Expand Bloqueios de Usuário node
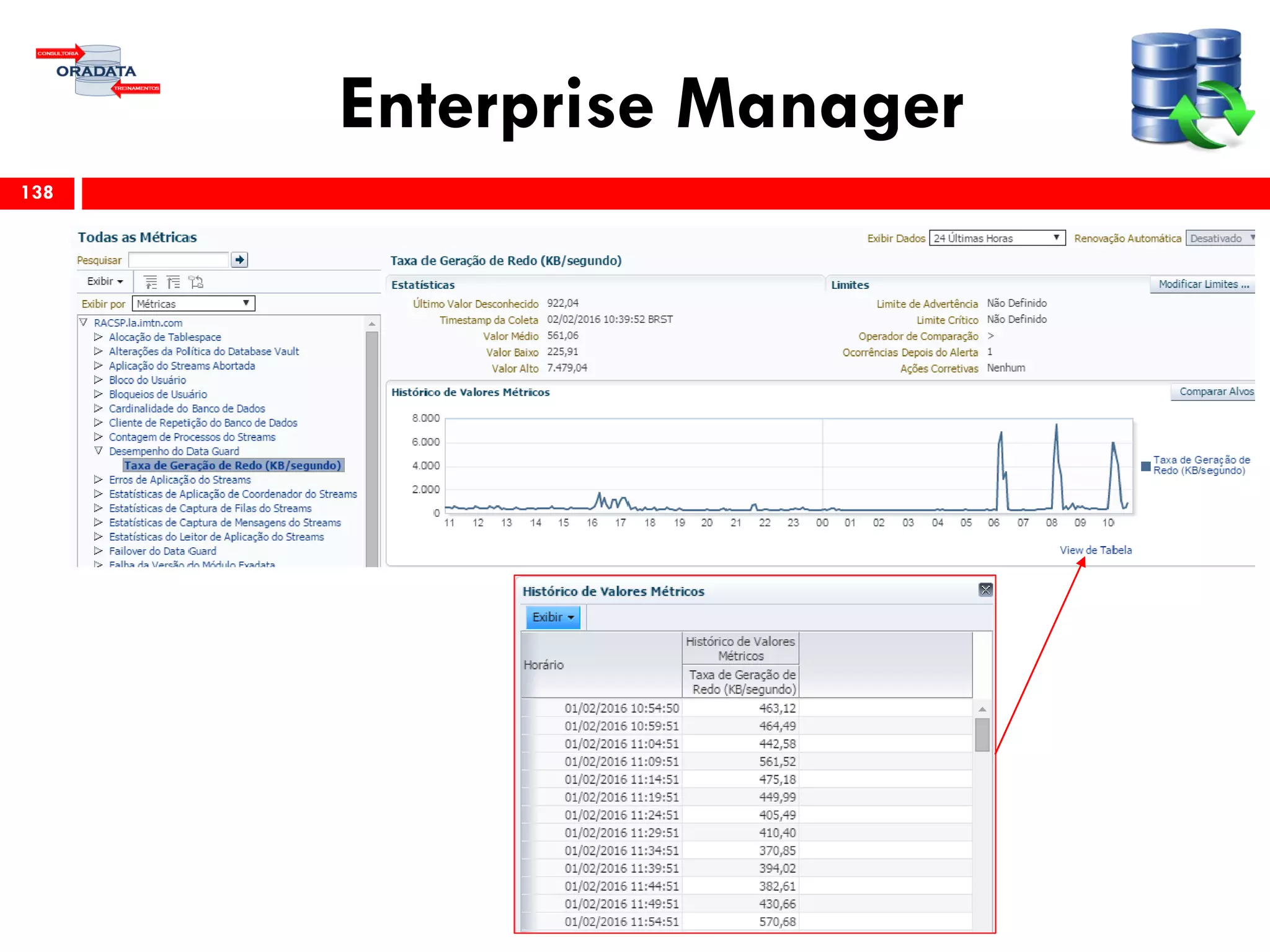This screenshot has width=1270, height=952. tap(98, 394)
